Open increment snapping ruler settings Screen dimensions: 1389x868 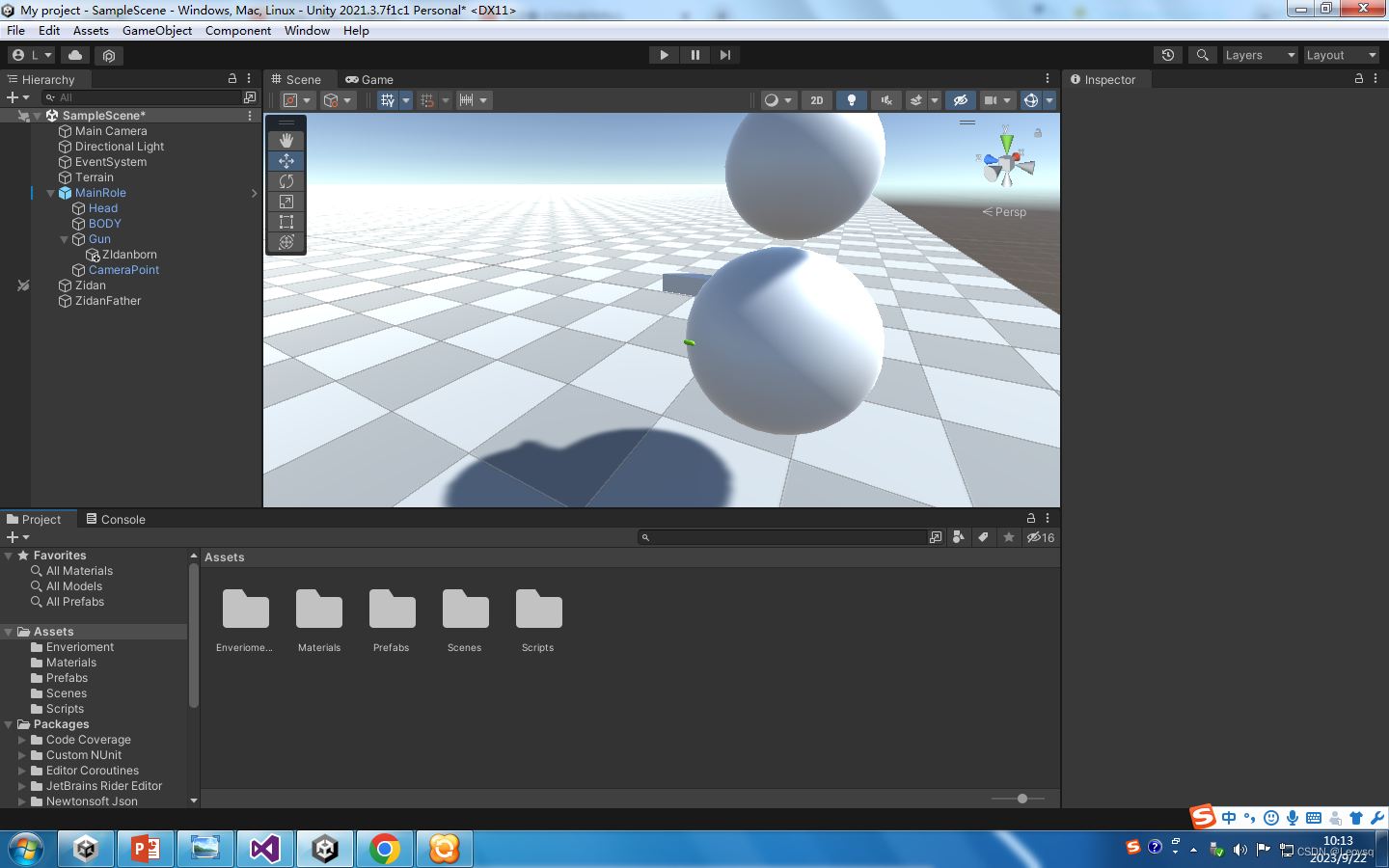pyautogui.click(x=473, y=100)
